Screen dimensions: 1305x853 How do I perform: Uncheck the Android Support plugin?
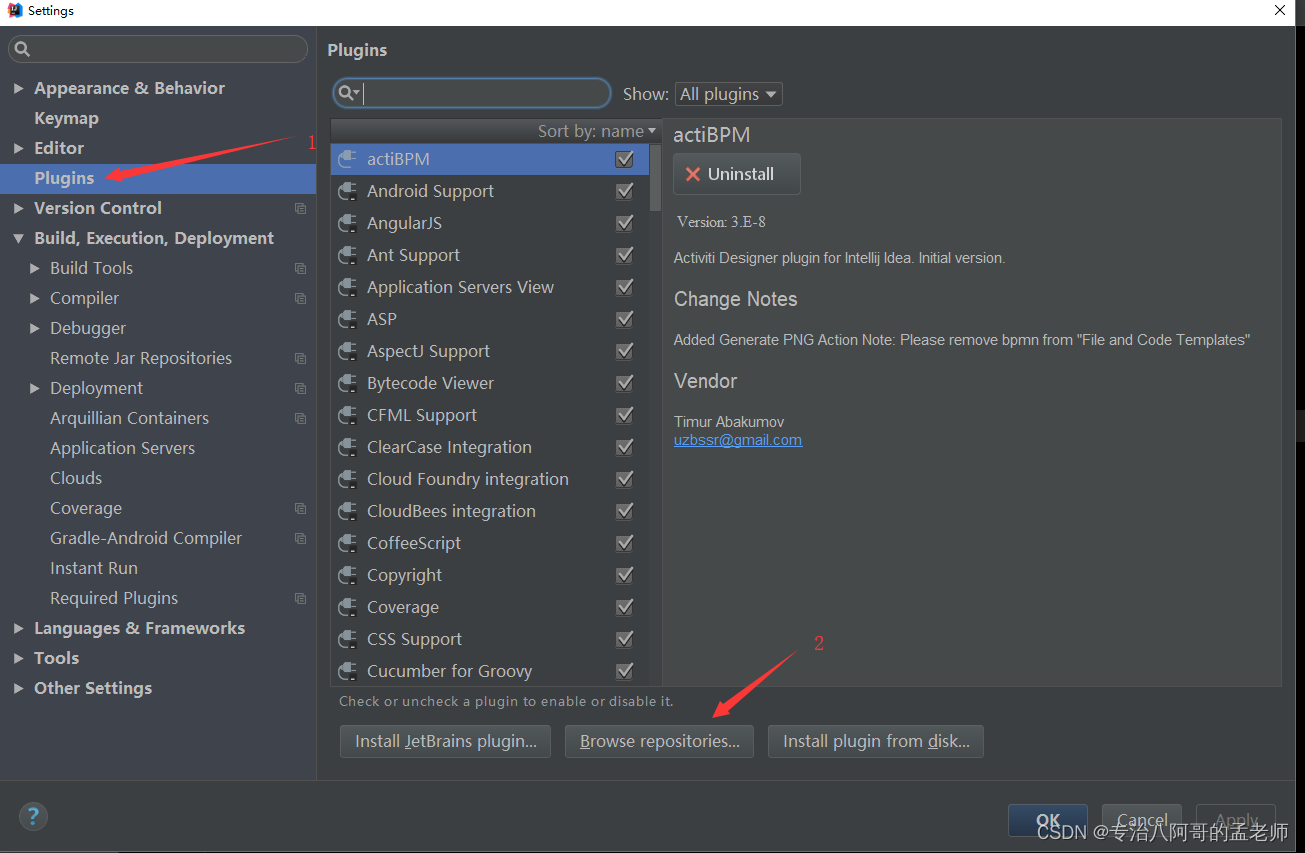[x=625, y=191]
